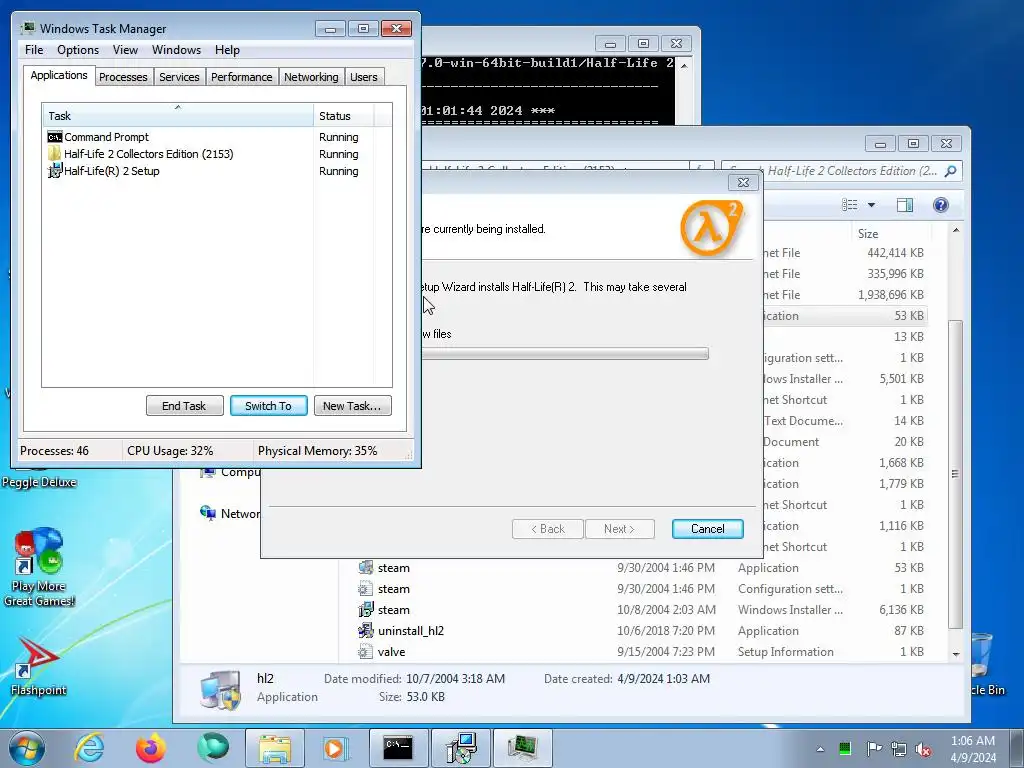This screenshot has height=768, width=1024.
Task: Click the Half-Life 2 lambda logo
Action: click(712, 228)
